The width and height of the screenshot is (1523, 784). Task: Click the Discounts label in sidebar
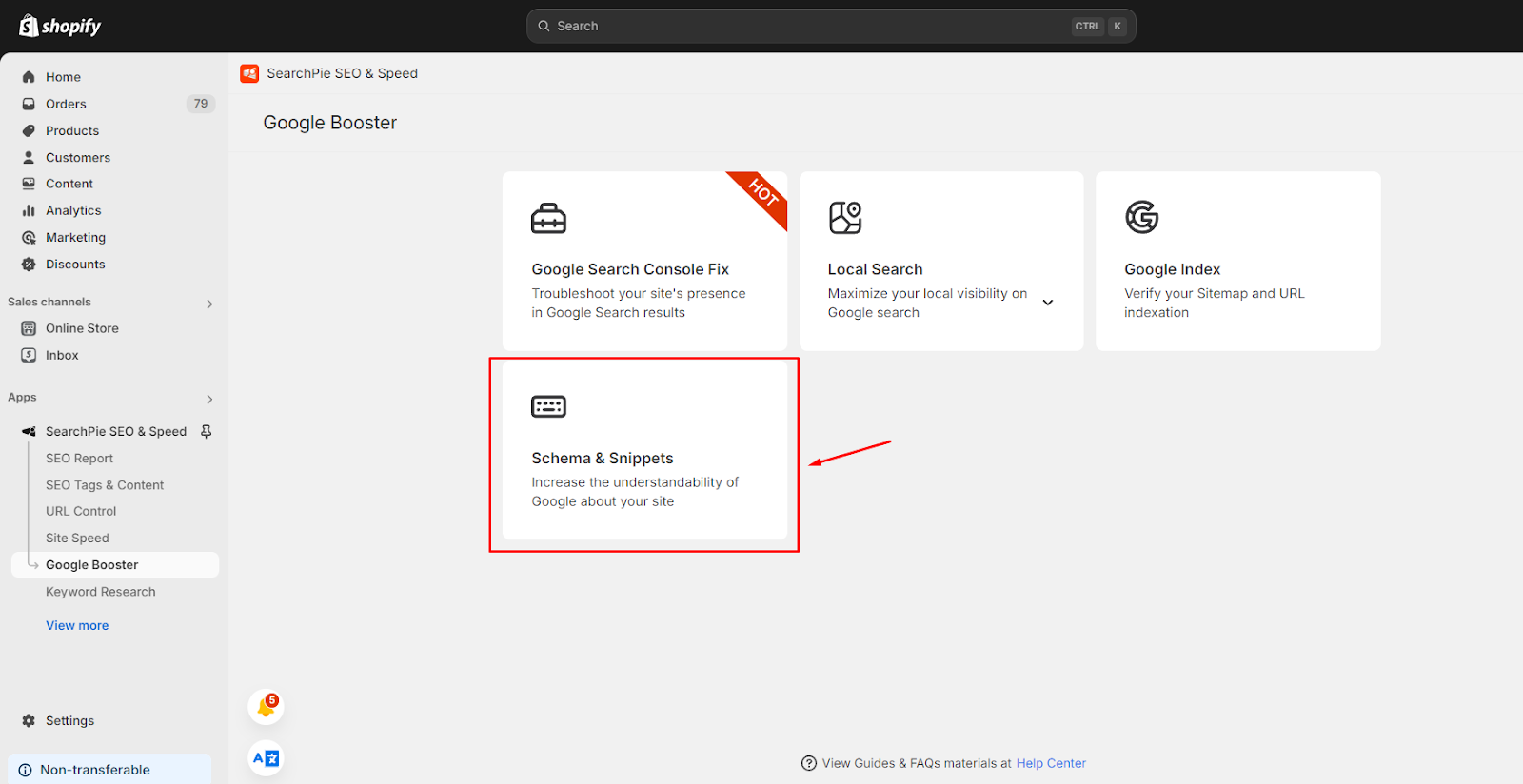point(75,264)
